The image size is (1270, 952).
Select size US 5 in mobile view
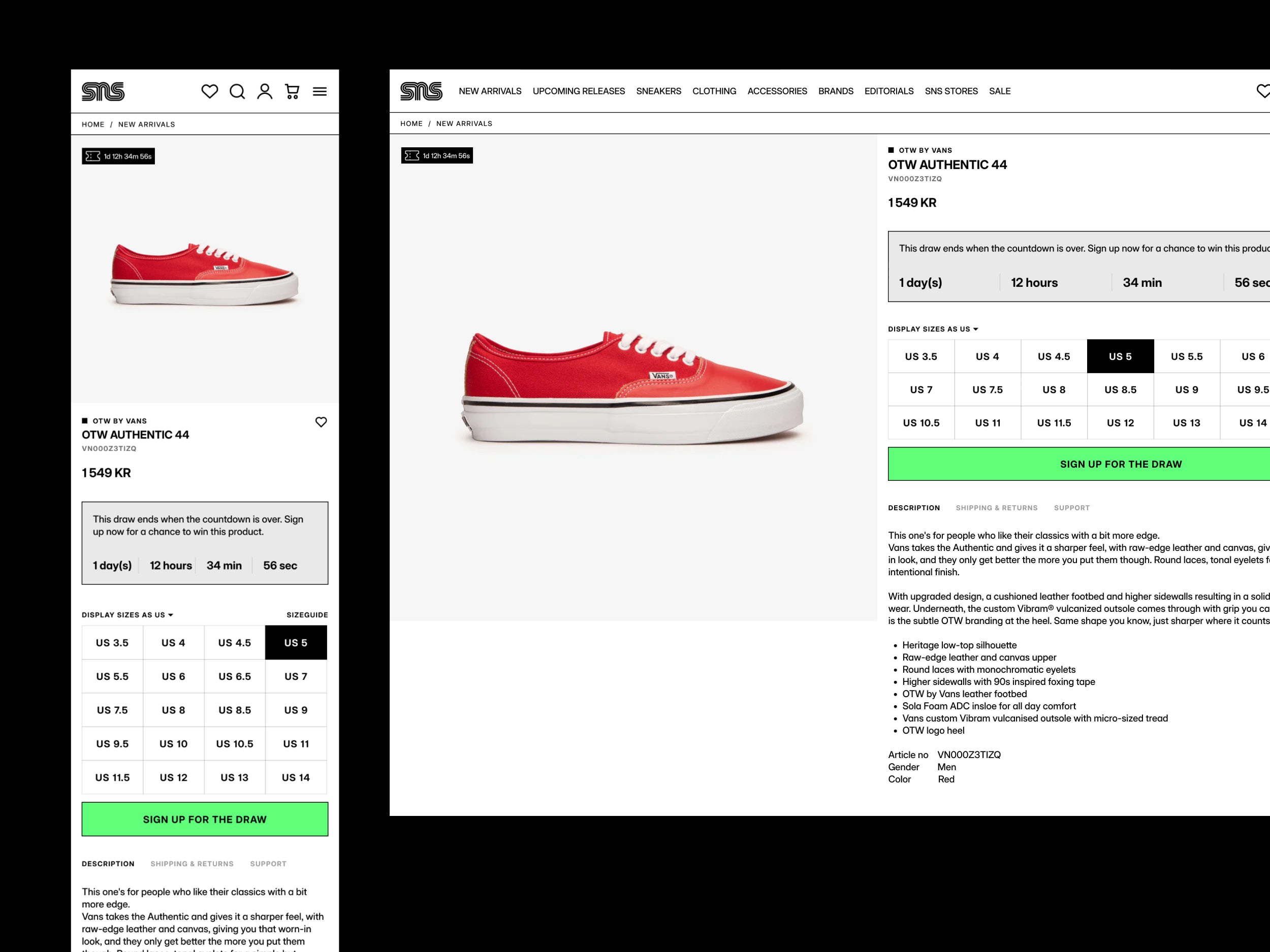296,643
